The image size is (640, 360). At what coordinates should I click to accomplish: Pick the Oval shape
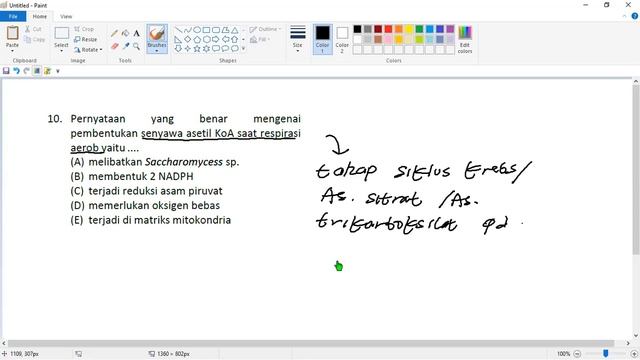pos(197,30)
